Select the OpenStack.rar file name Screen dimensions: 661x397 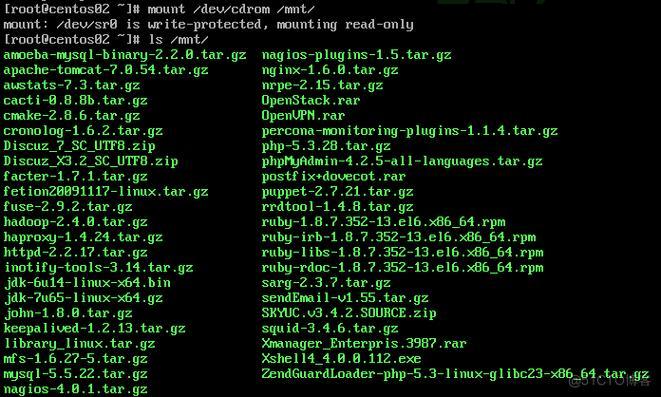311,100
